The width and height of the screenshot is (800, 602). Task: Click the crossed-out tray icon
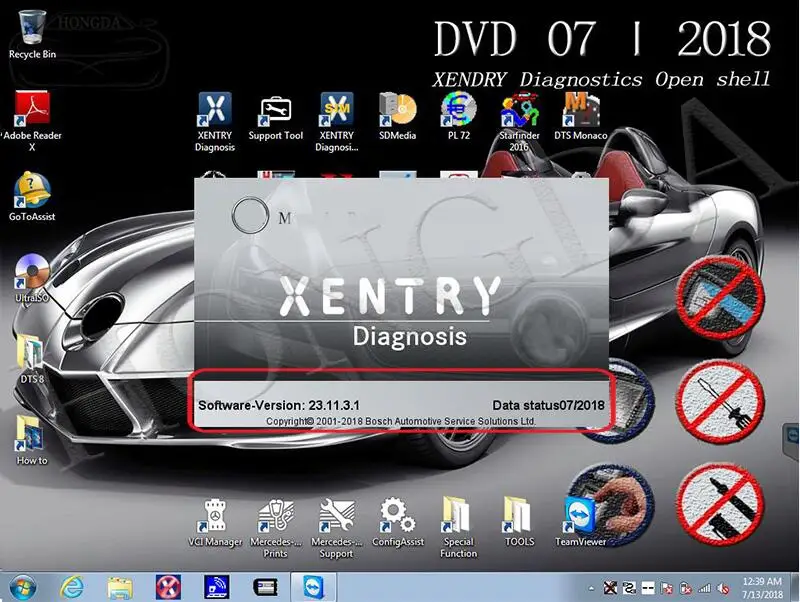coord(610,588)
